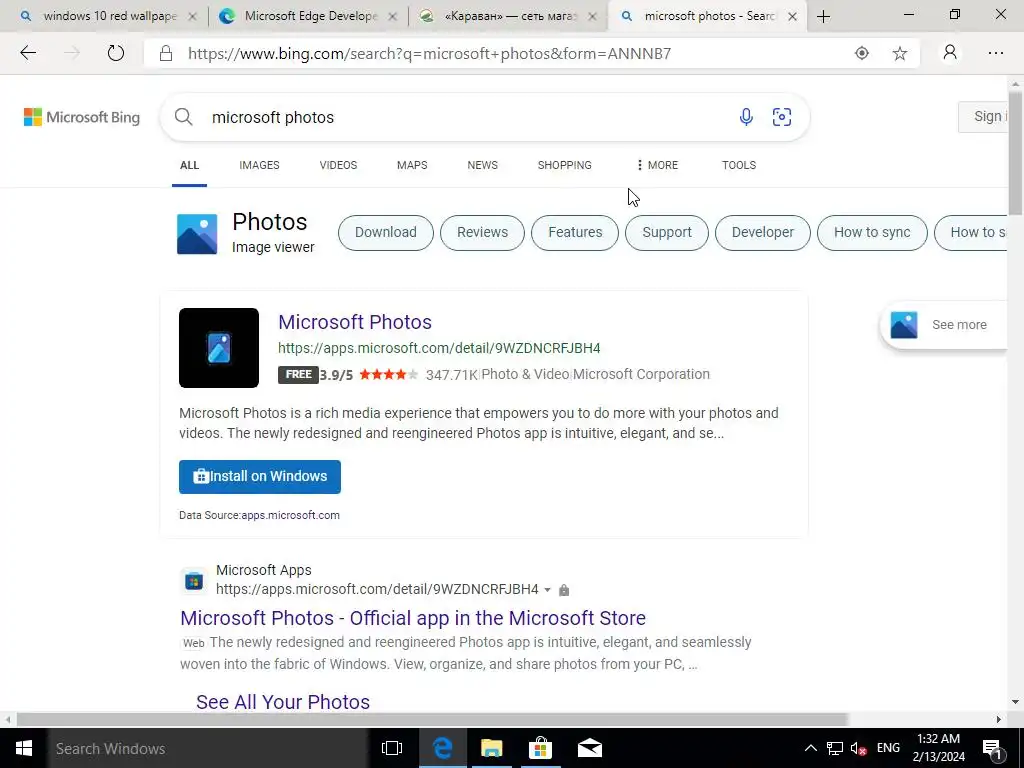Open visual search camera icon
1024x768 pixels.
(782, 117)
